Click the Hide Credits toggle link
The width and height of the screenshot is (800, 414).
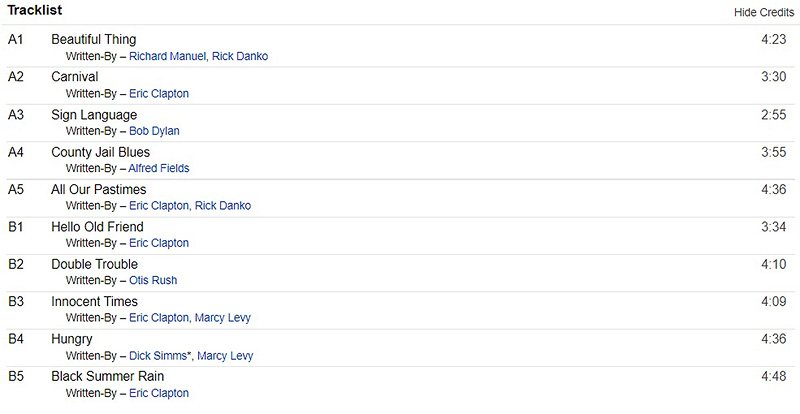762,11
